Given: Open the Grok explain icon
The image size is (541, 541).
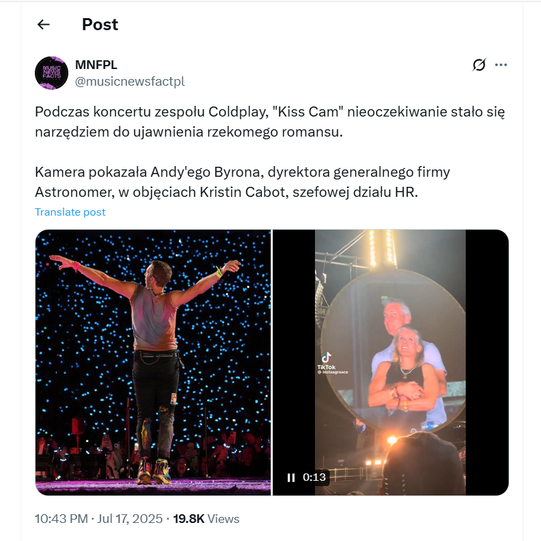Looking at the screenshot, I should pos(479,65).
